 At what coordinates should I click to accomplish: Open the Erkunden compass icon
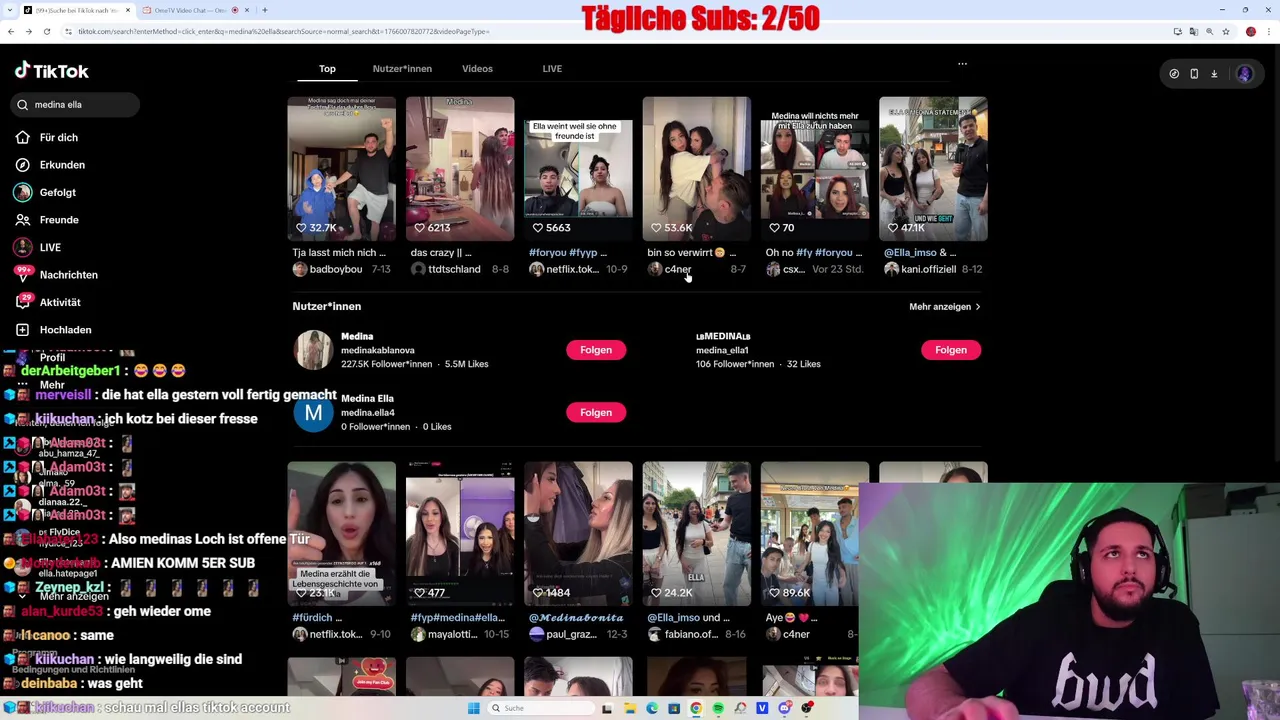tap(22, 164)
